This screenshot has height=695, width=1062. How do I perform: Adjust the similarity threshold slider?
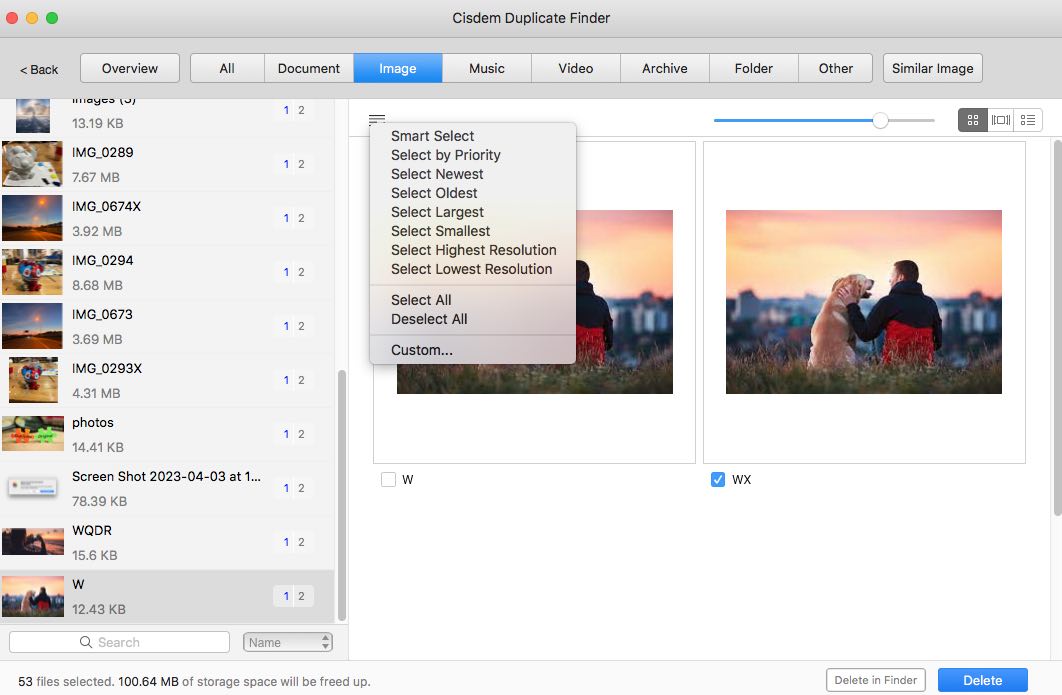(880, 120)
